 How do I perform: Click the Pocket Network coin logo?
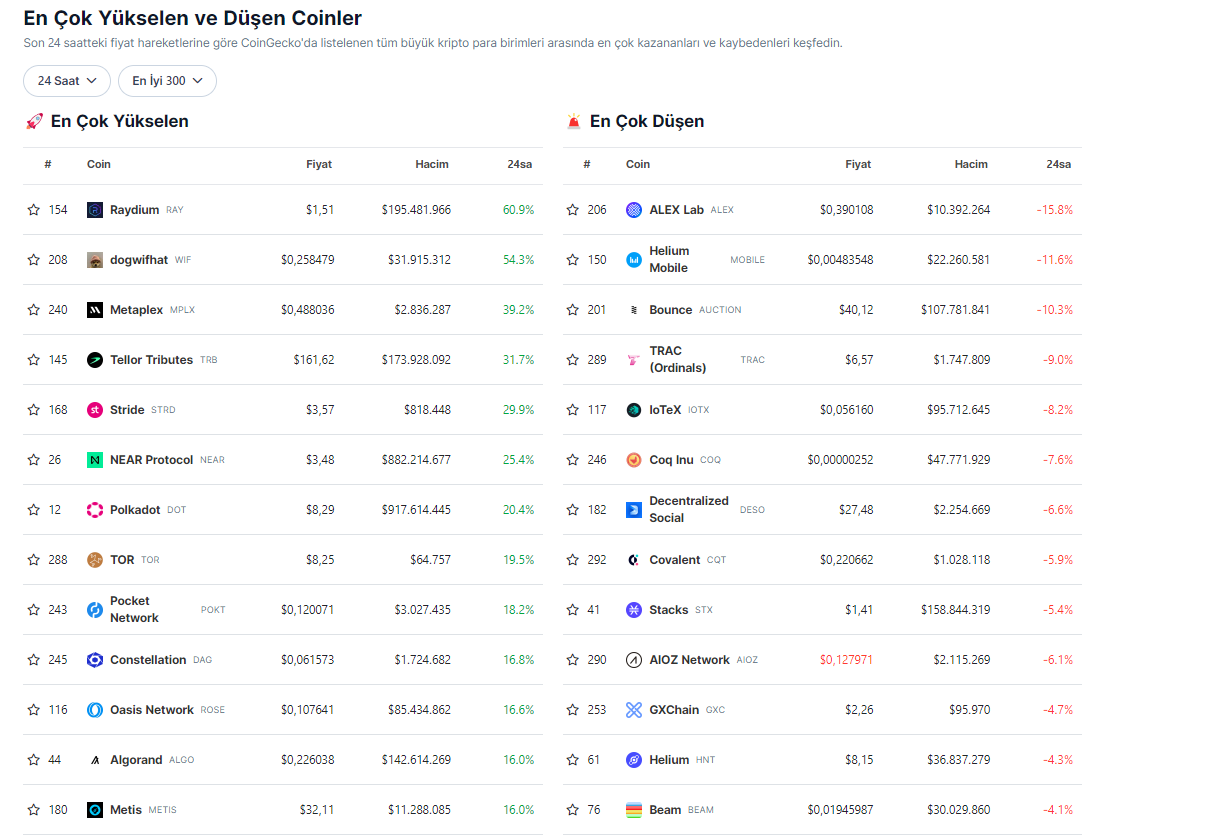[x=95, y=610]
